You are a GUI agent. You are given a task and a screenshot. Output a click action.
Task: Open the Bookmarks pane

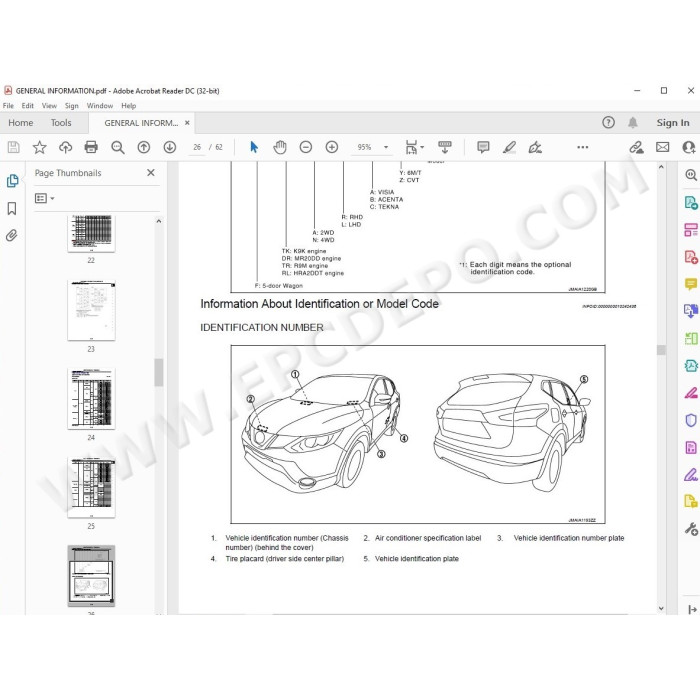[x=12, y=208]
